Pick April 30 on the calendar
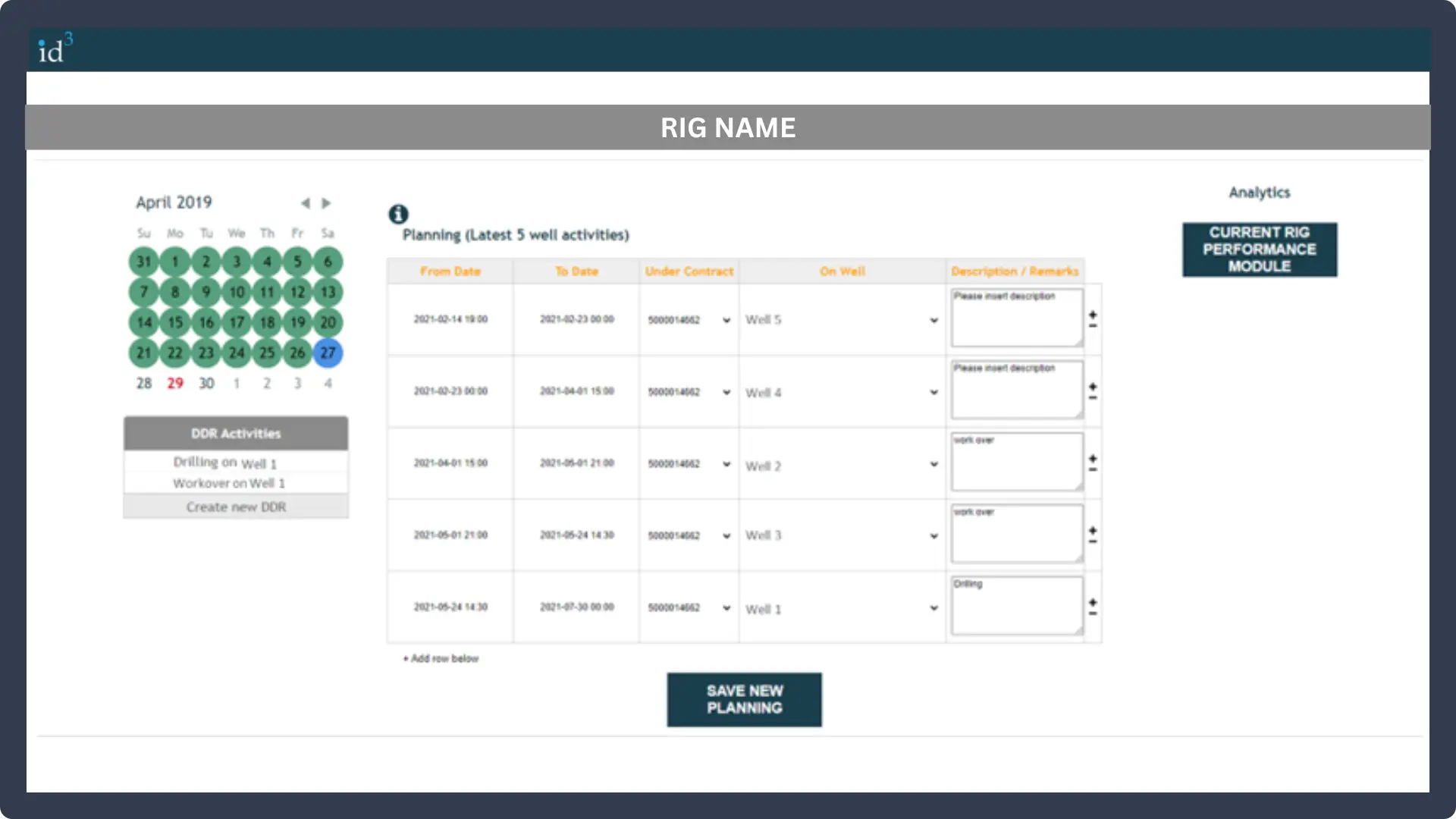This screenshot has height=819, width=1456. tap(206, 383)
